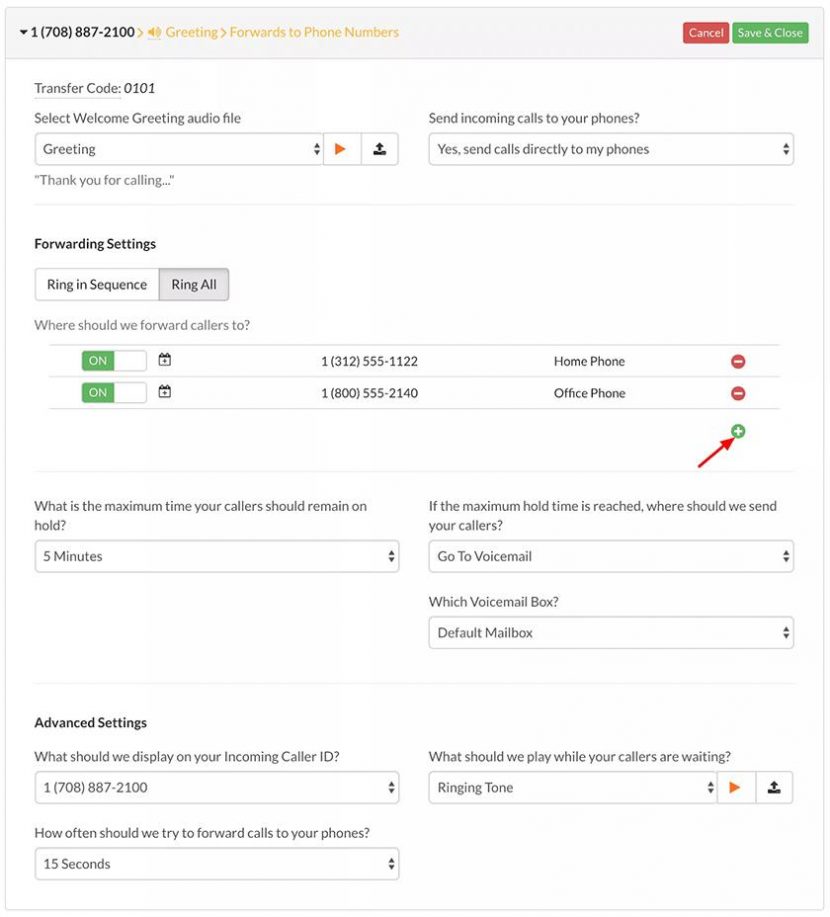Play the selected Greeting audio file
The width and height of the screenshot is (830, 917).
pos(340,148)
